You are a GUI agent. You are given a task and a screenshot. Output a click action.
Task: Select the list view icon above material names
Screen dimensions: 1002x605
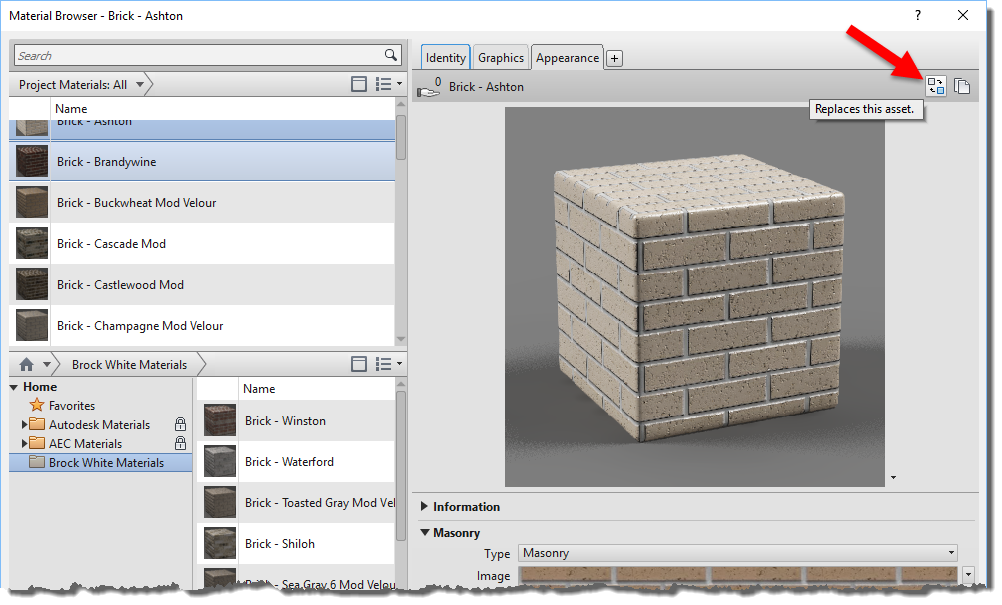385,84
